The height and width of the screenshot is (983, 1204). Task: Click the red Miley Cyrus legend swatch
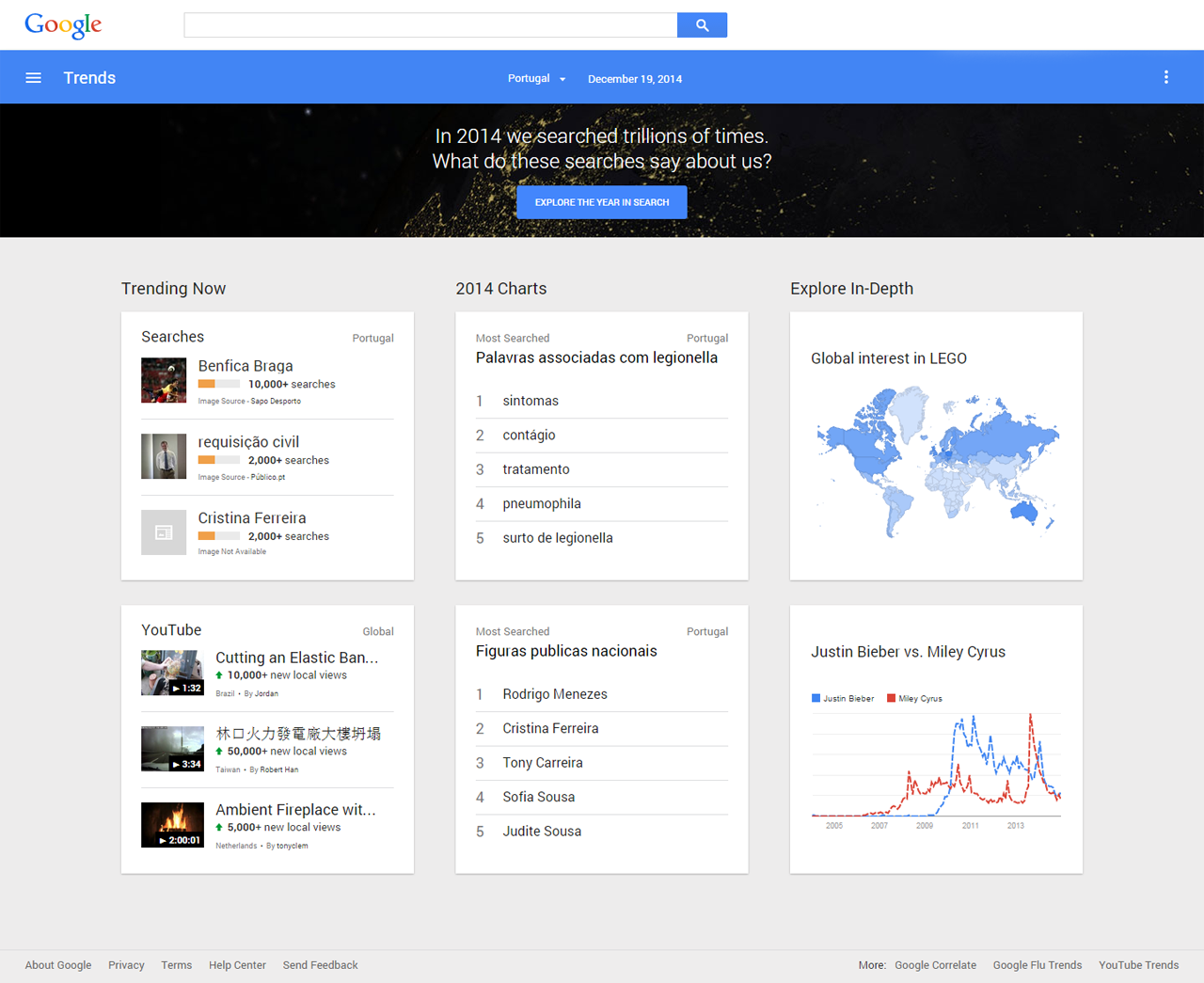[x=891, y=698]
